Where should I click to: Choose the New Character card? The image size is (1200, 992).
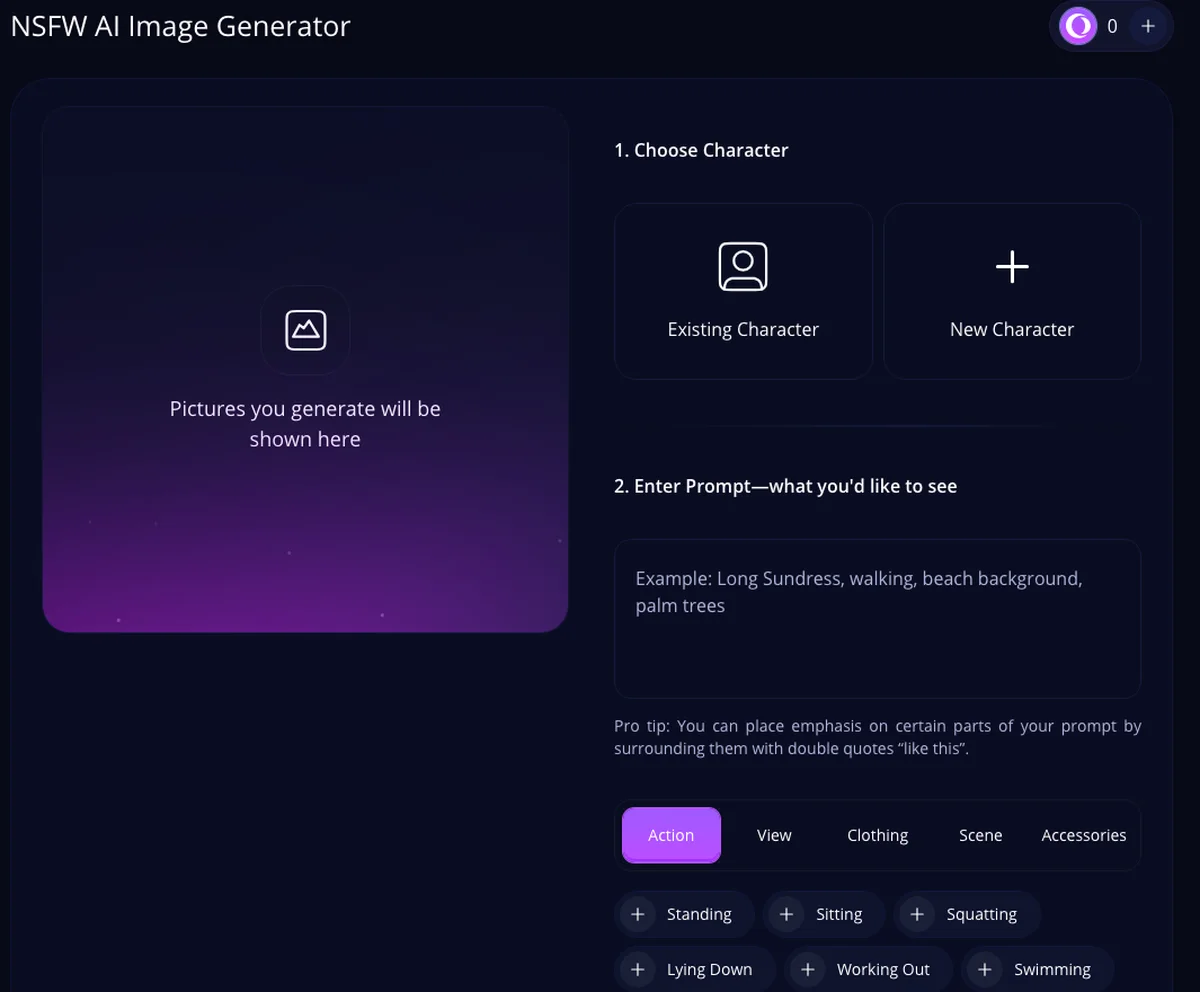[x=1012, y=291]
